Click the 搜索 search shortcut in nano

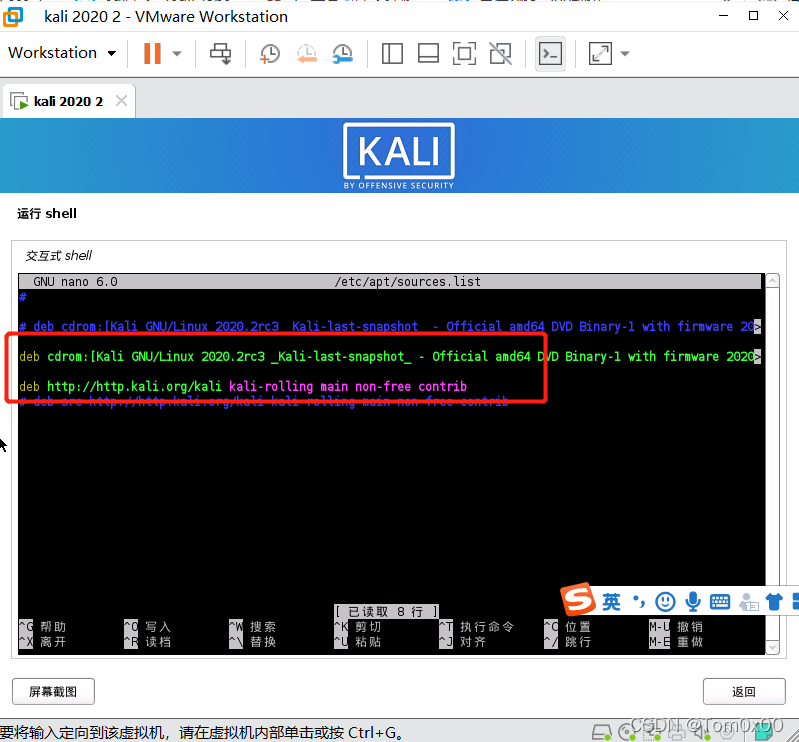point(253,627)
